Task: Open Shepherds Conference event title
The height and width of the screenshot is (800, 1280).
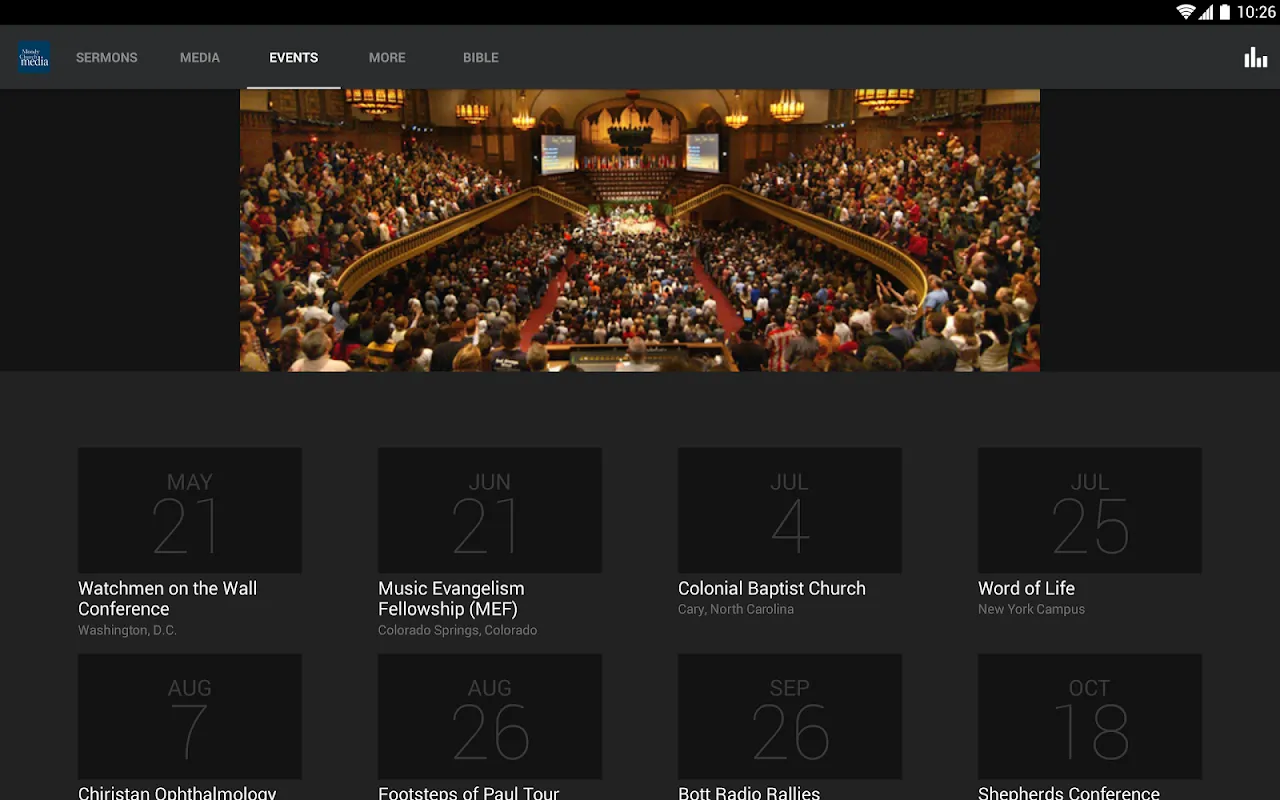Action: click(x=1069, y=792)
